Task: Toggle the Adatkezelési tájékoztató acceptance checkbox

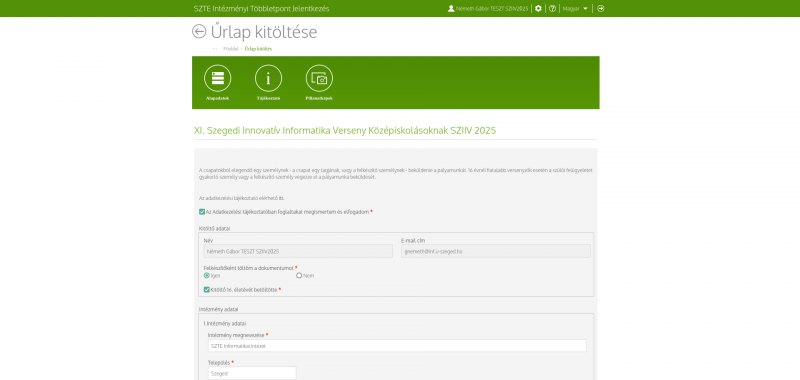Action: 202,212
